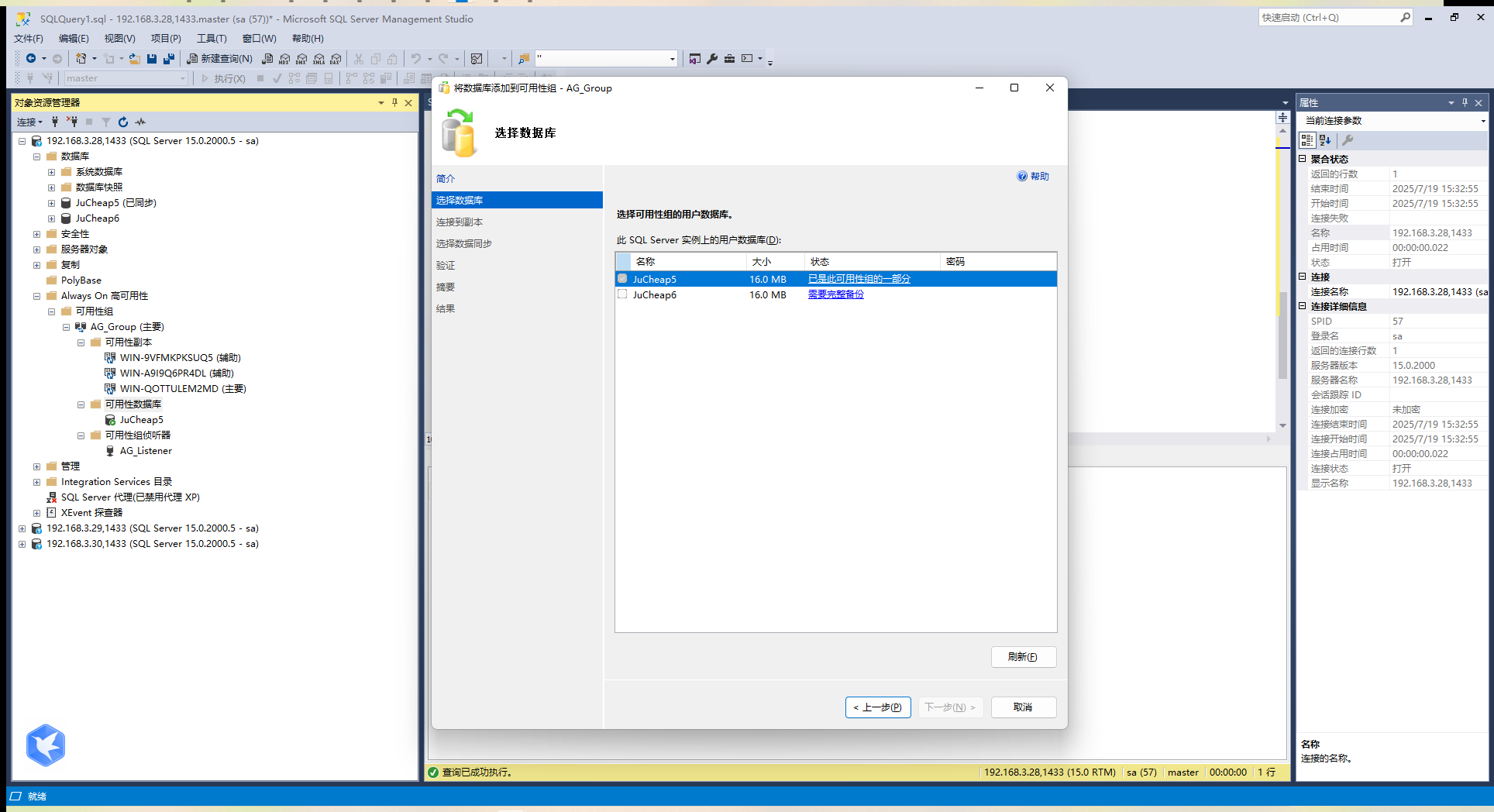This screenshot has height=812, width=1494.
Task: Expand the 192.168.3.30,1433 server node
Action: 22,544
